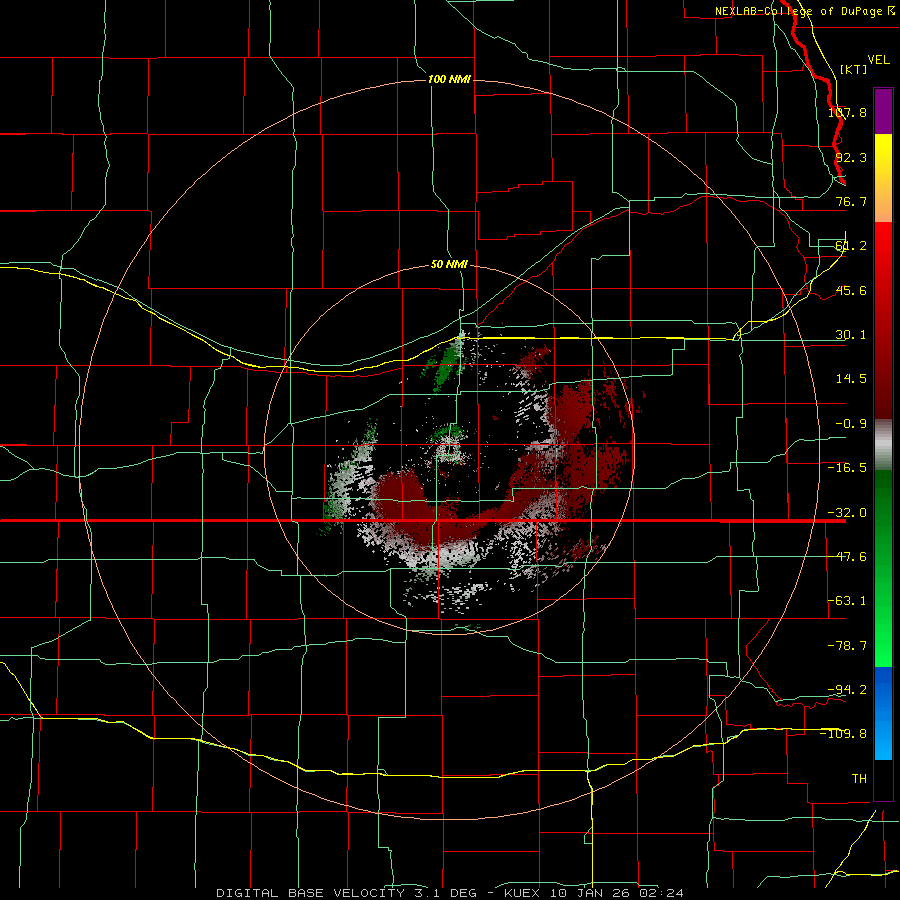Viewport: 900px width, 900px height.
Task: Pick the blue segment of color bar
Action: click(x=883, y=713)
